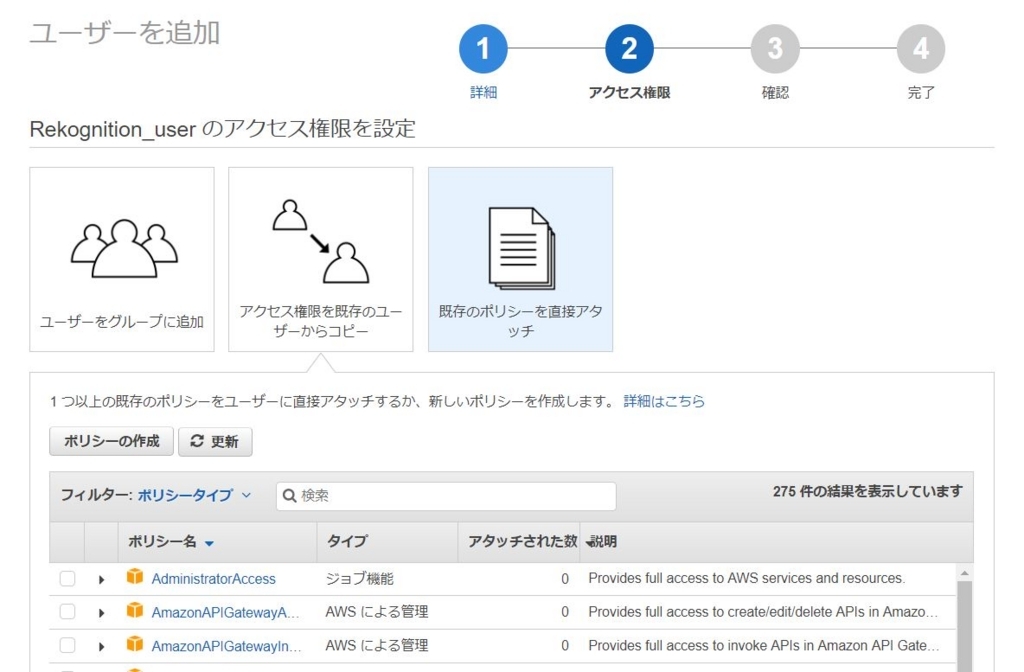This screenshot has height=672, width=1024.
Task: Click the アタッチされた数 column header
Action: [522, 541]
